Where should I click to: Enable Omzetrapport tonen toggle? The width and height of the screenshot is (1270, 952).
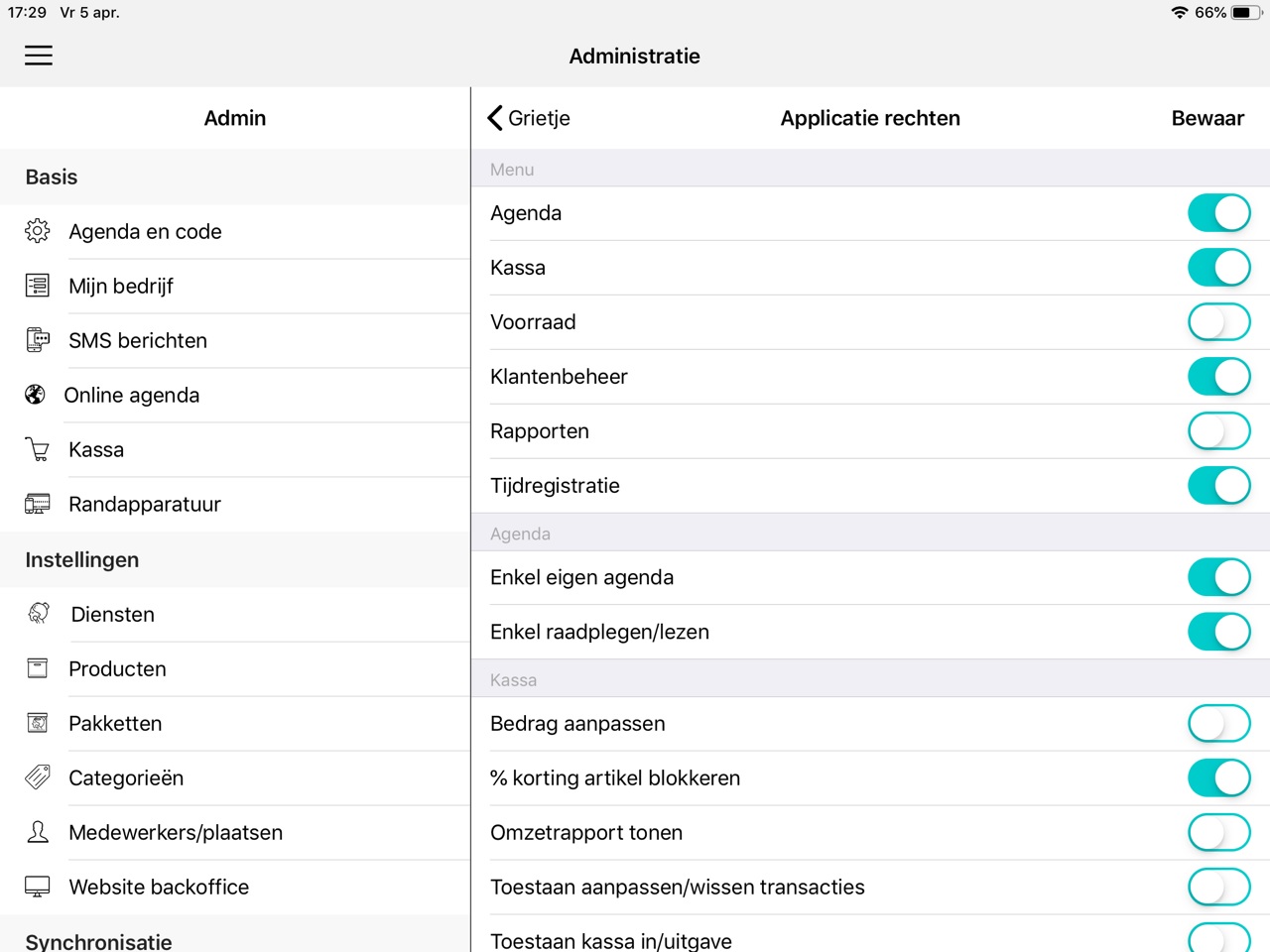point(1219,833)
